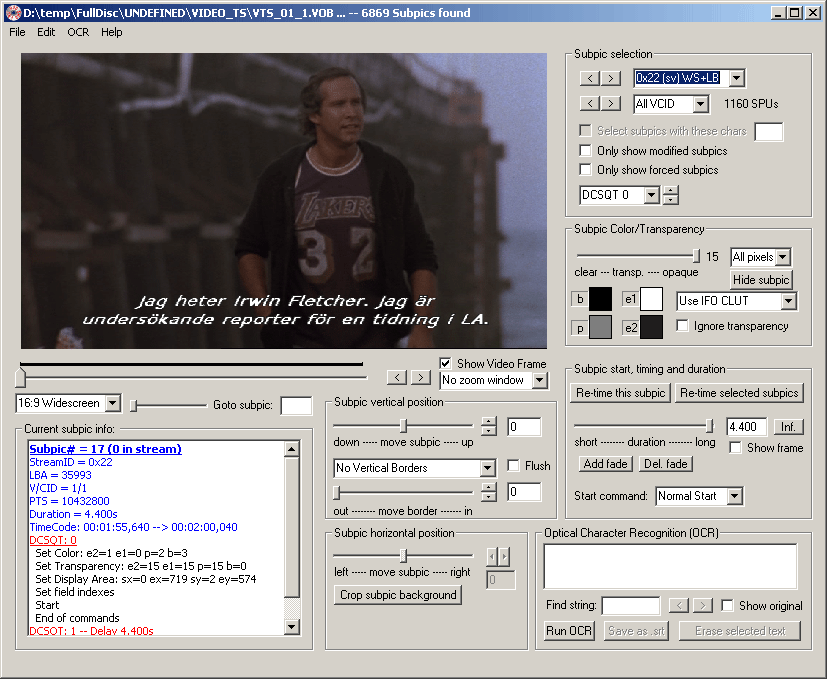Screen dimensions: 827x679
Task: Click the black b color swatch
Action: click(x=600, y=299)
